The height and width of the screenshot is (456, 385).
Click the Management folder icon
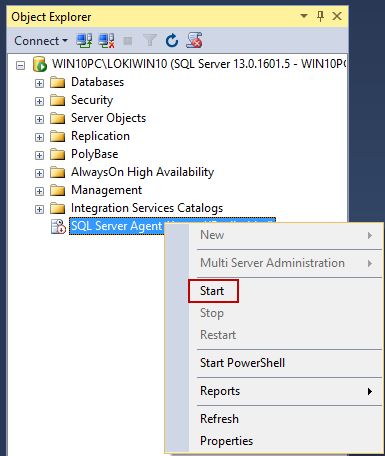(57, 190)
